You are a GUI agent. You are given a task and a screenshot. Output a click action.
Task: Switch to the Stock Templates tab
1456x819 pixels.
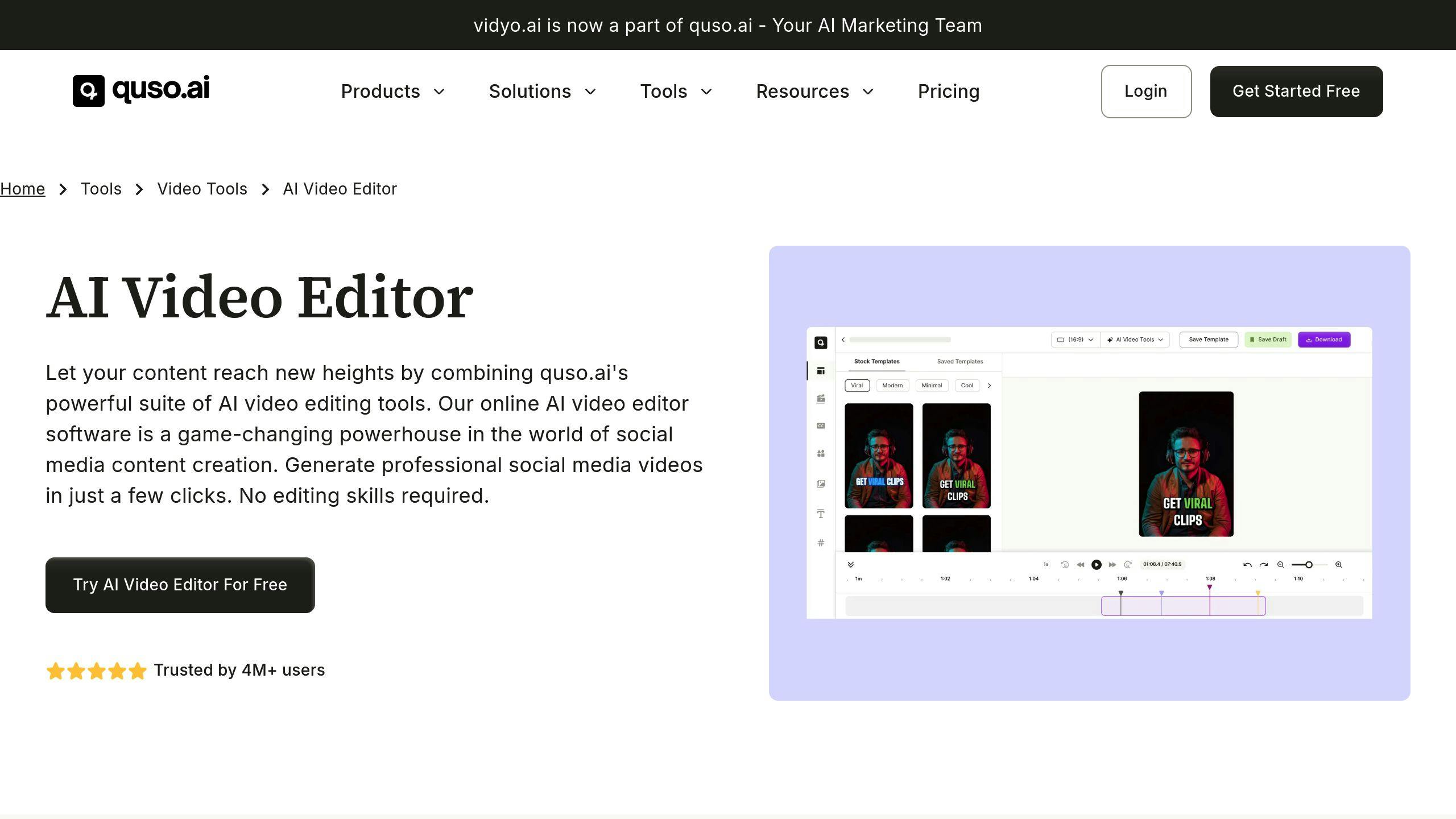pos(877,362)
